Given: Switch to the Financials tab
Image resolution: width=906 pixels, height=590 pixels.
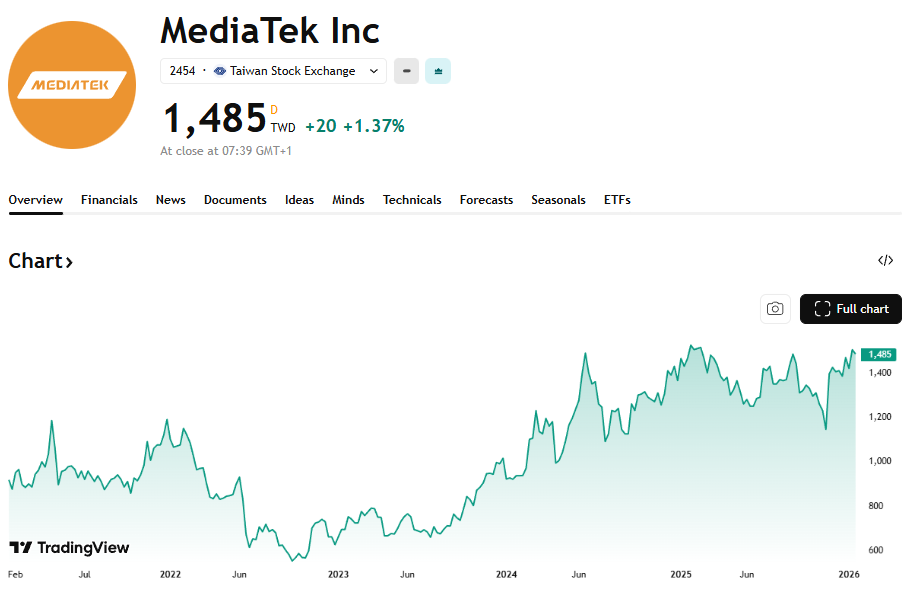Looking at the screenshot, I should 109,200.
